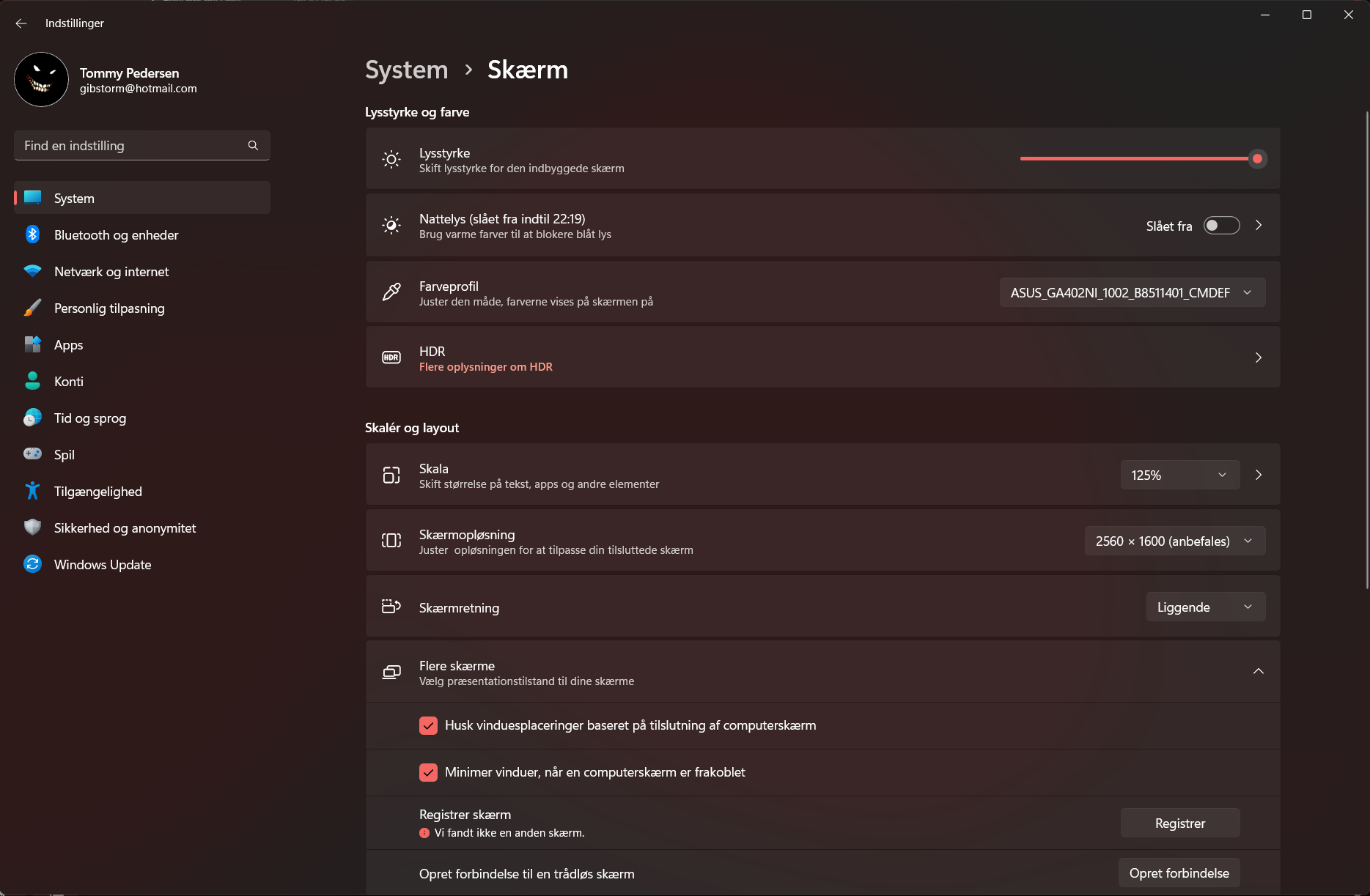The height and width of the screenshot is (896, 1370).
Task: Open the Skærmretning Liggende dropdown
Action: pos(1204,607)
